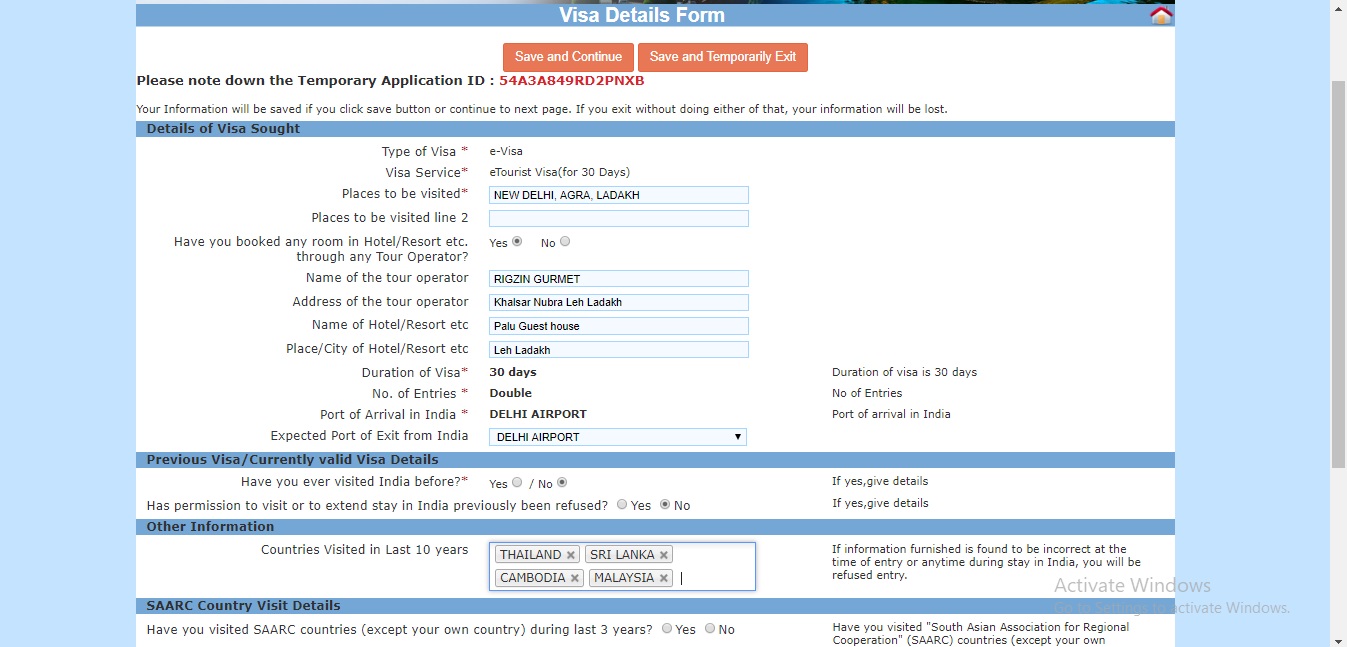1347x647 pixels.
Task: Click Save and Temporarily Exit button
Action: [723, 57]
